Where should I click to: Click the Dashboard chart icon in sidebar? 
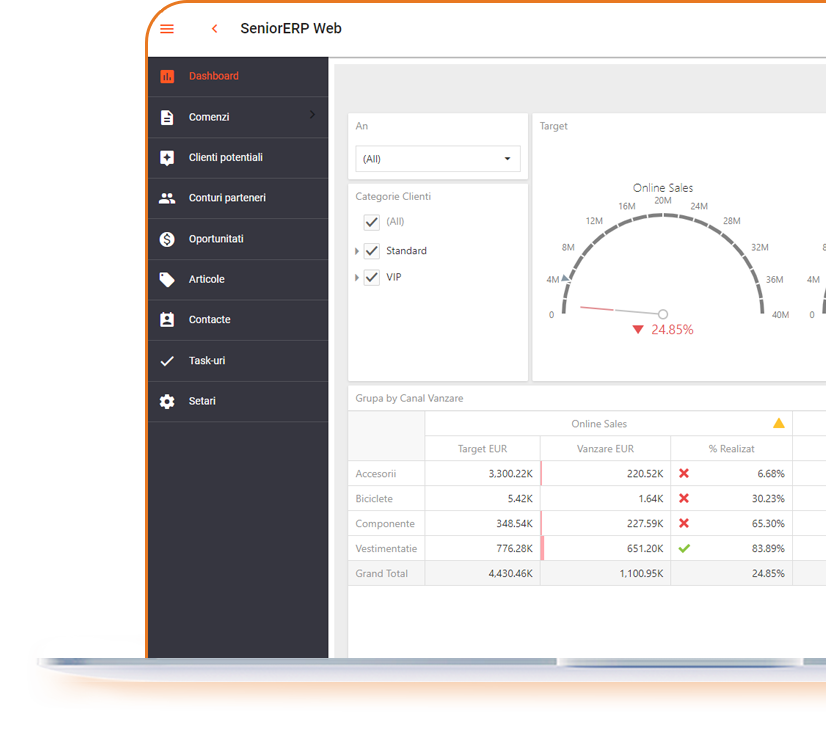coord(167,77)
